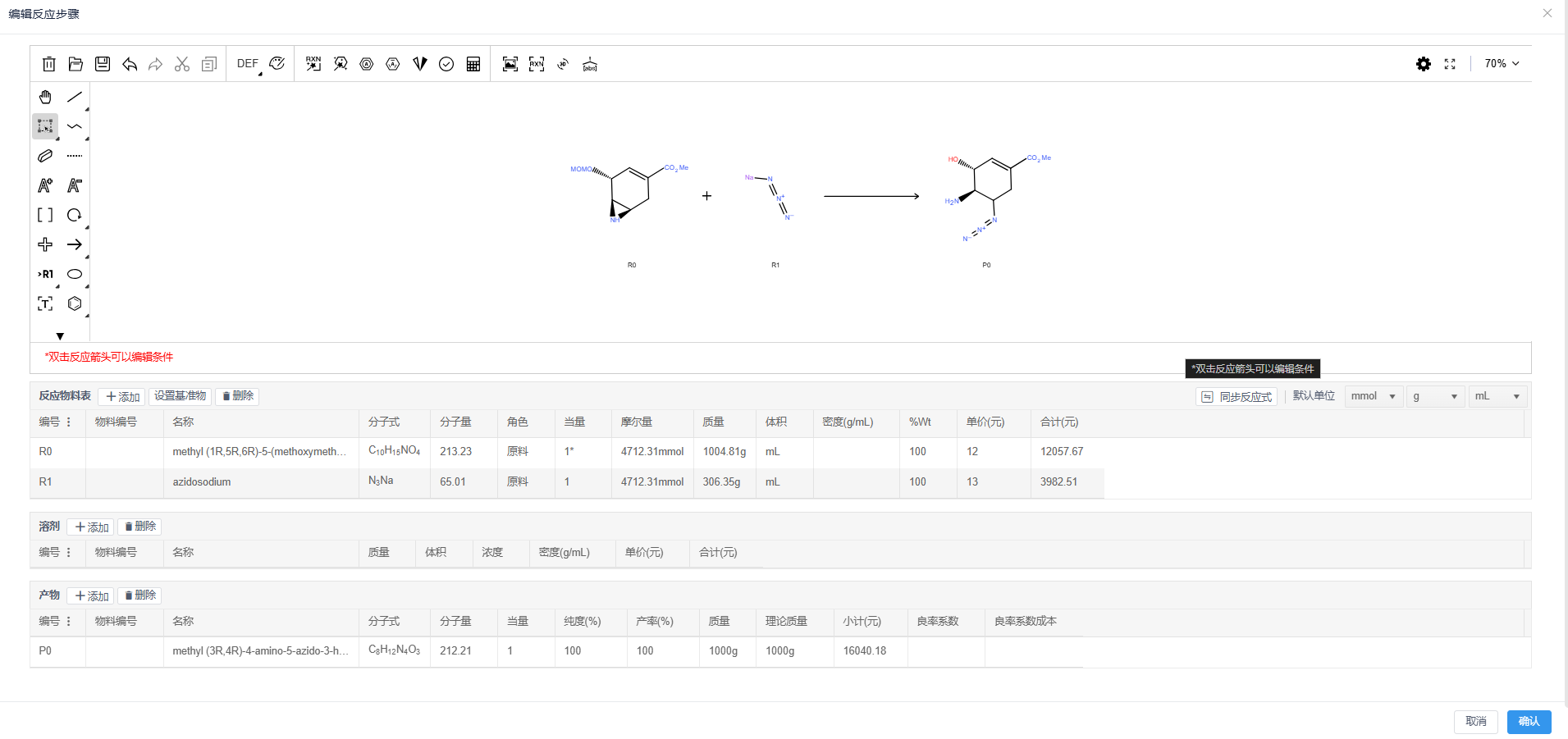Pick the hand pan tool

pos(45,97)
